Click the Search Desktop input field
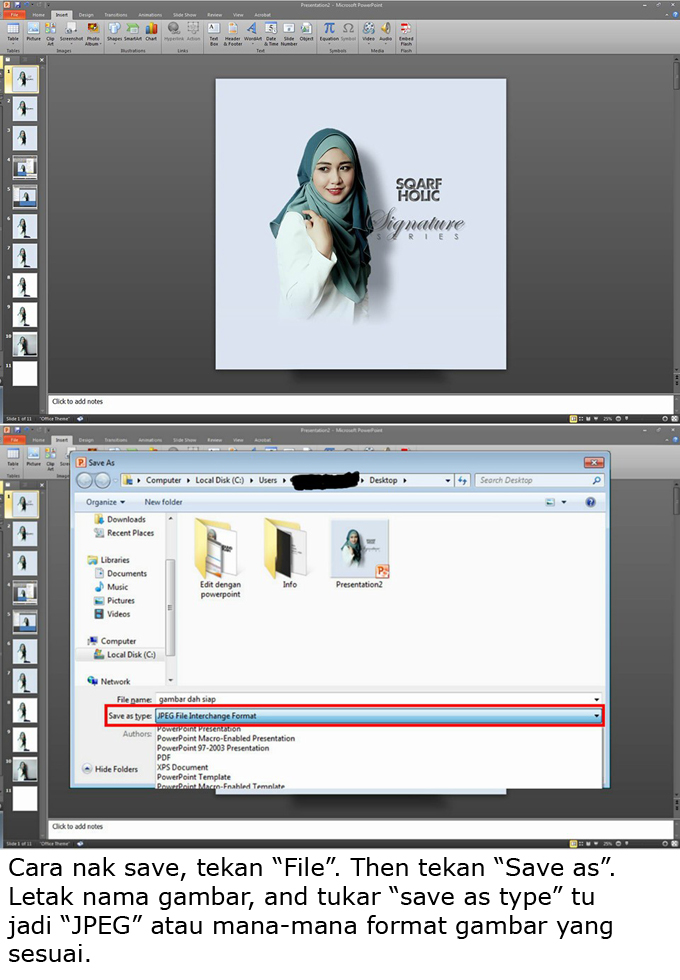The width and height of the screenshot is (680, 980). click(x=539, y=480)
